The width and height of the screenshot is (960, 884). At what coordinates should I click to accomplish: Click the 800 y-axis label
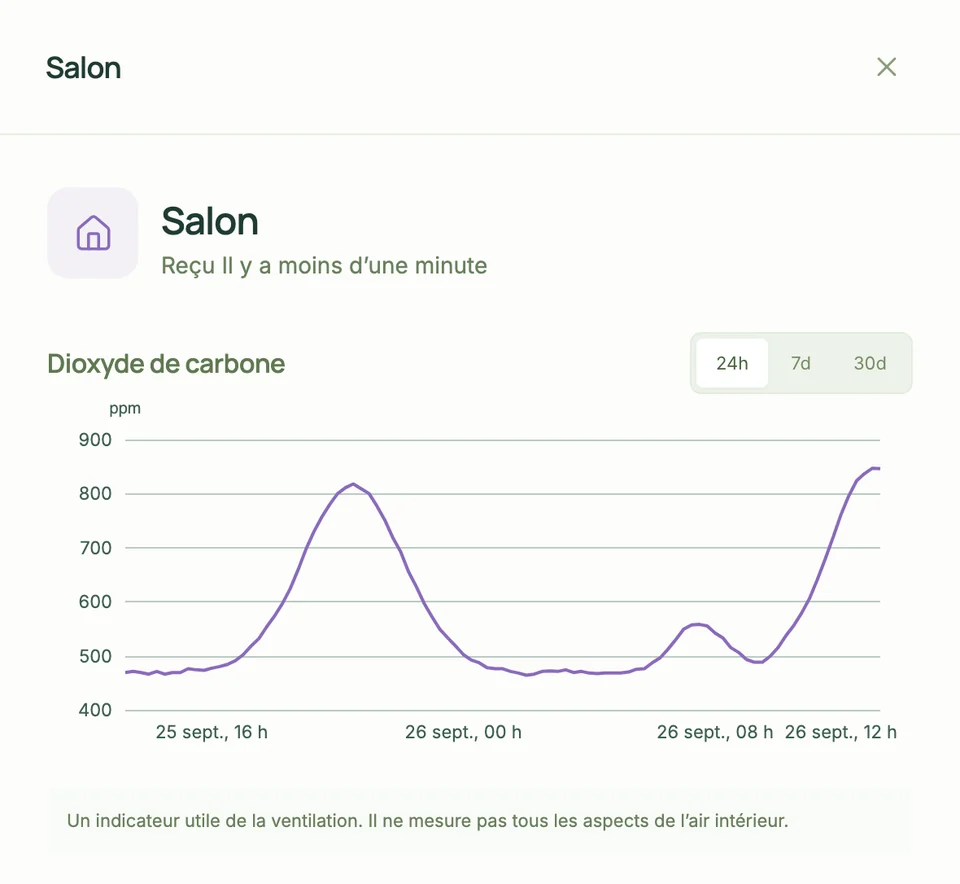[x=95, y=493]
